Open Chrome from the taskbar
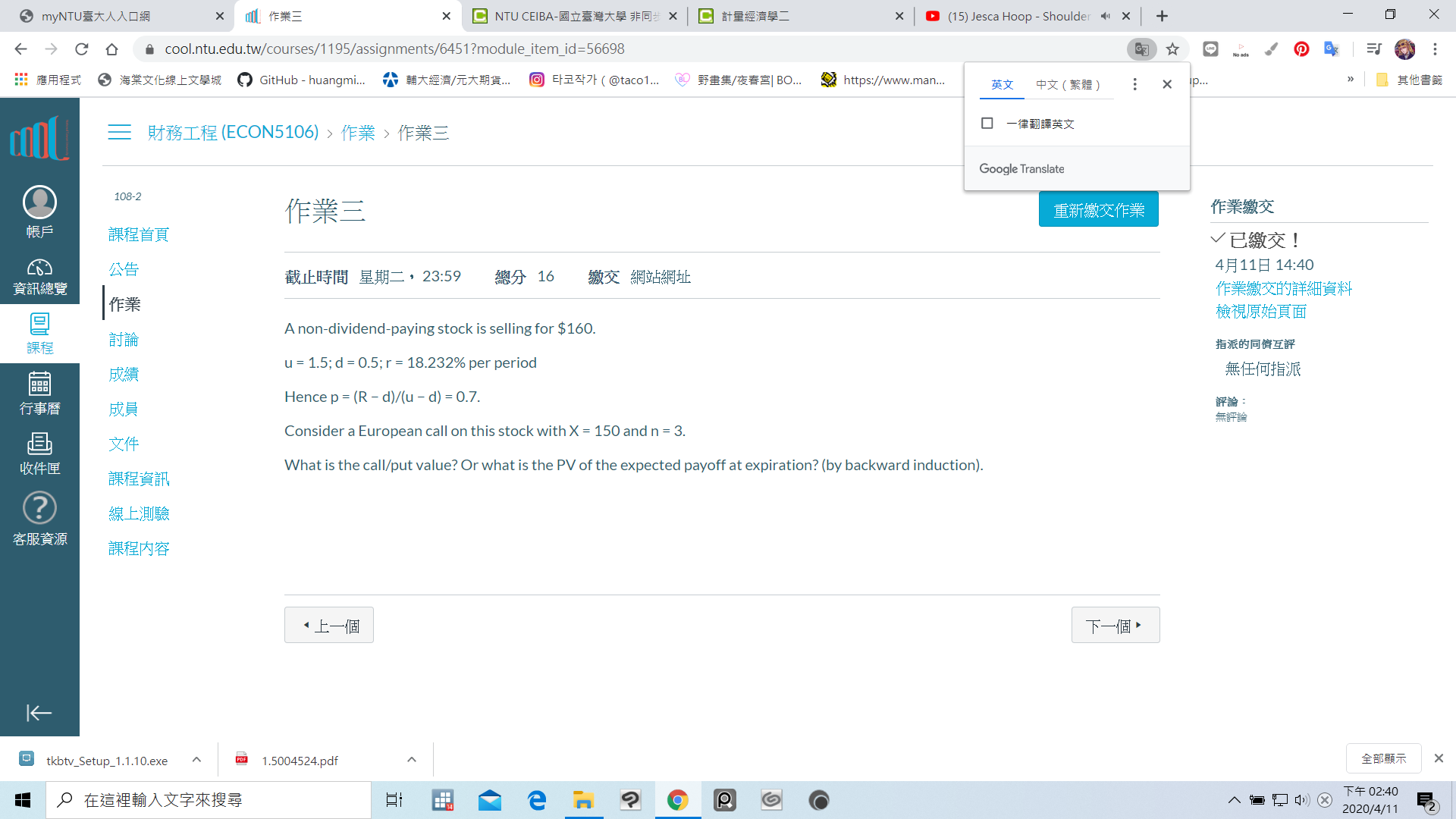The image size is (1456, 819). 677,800
